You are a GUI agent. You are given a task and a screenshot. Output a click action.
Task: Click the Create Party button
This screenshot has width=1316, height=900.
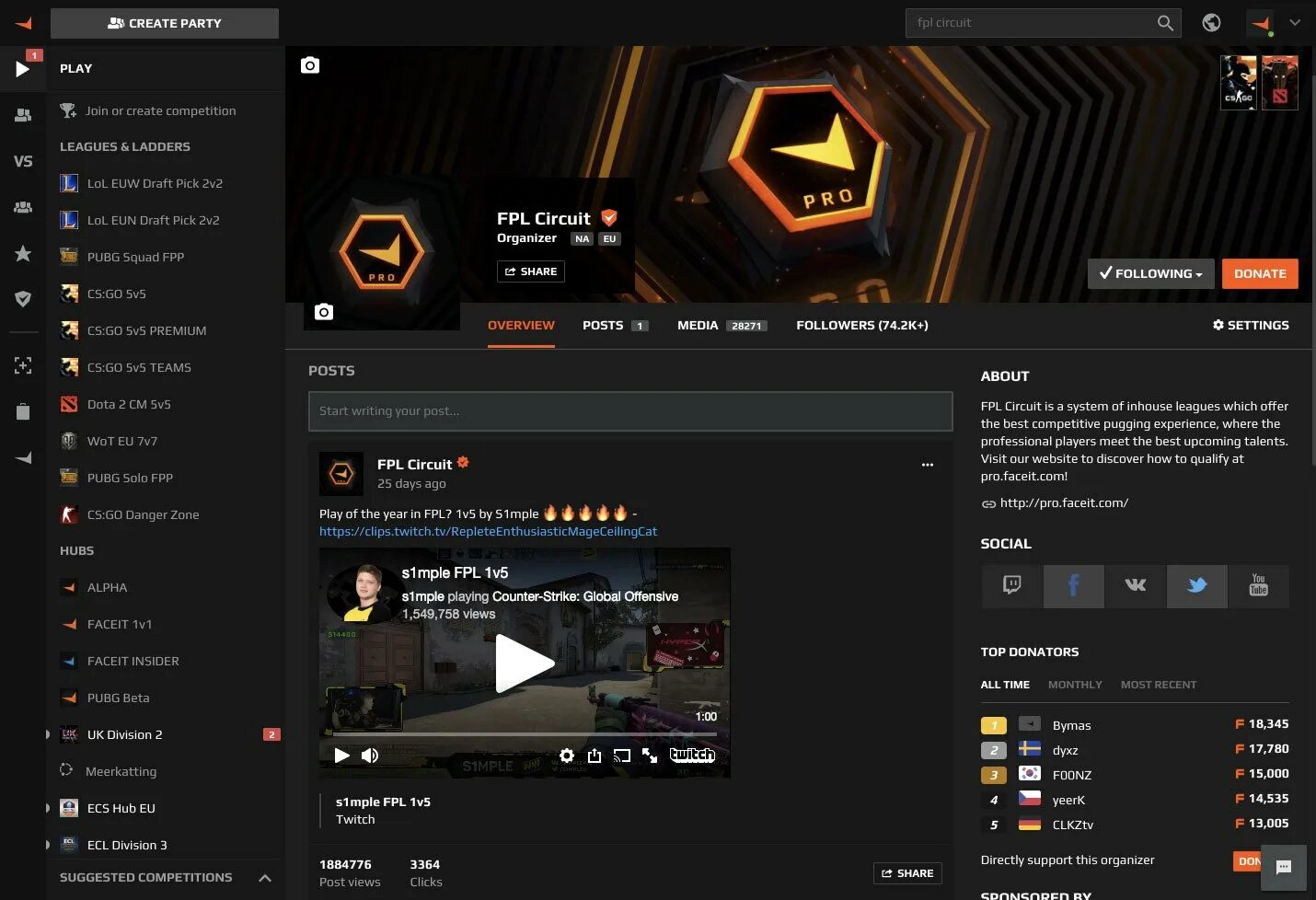pyautogui.click(x=165, y=23)
